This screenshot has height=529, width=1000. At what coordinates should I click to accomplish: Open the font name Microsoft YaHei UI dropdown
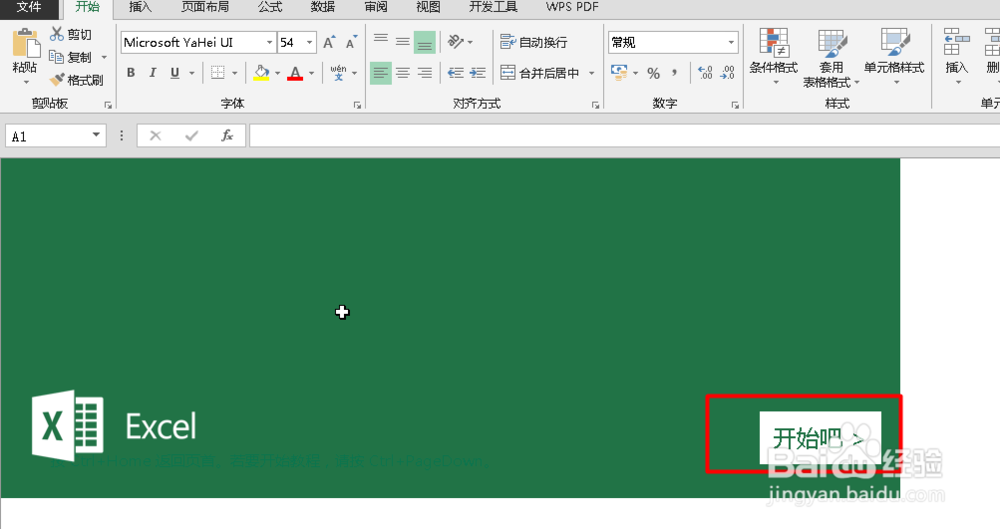270,43
